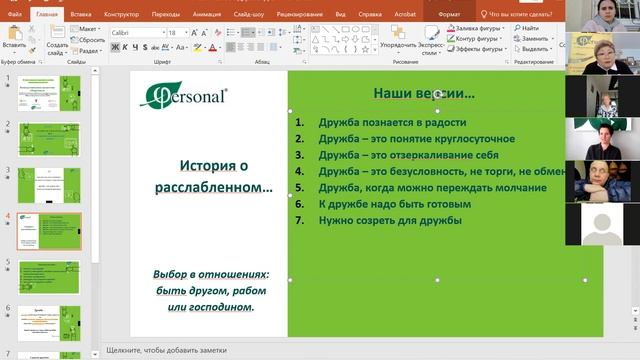Increase font size with the larger A icon
The height and width of the screenshot is (360, 640).
[x=195, y=33]
